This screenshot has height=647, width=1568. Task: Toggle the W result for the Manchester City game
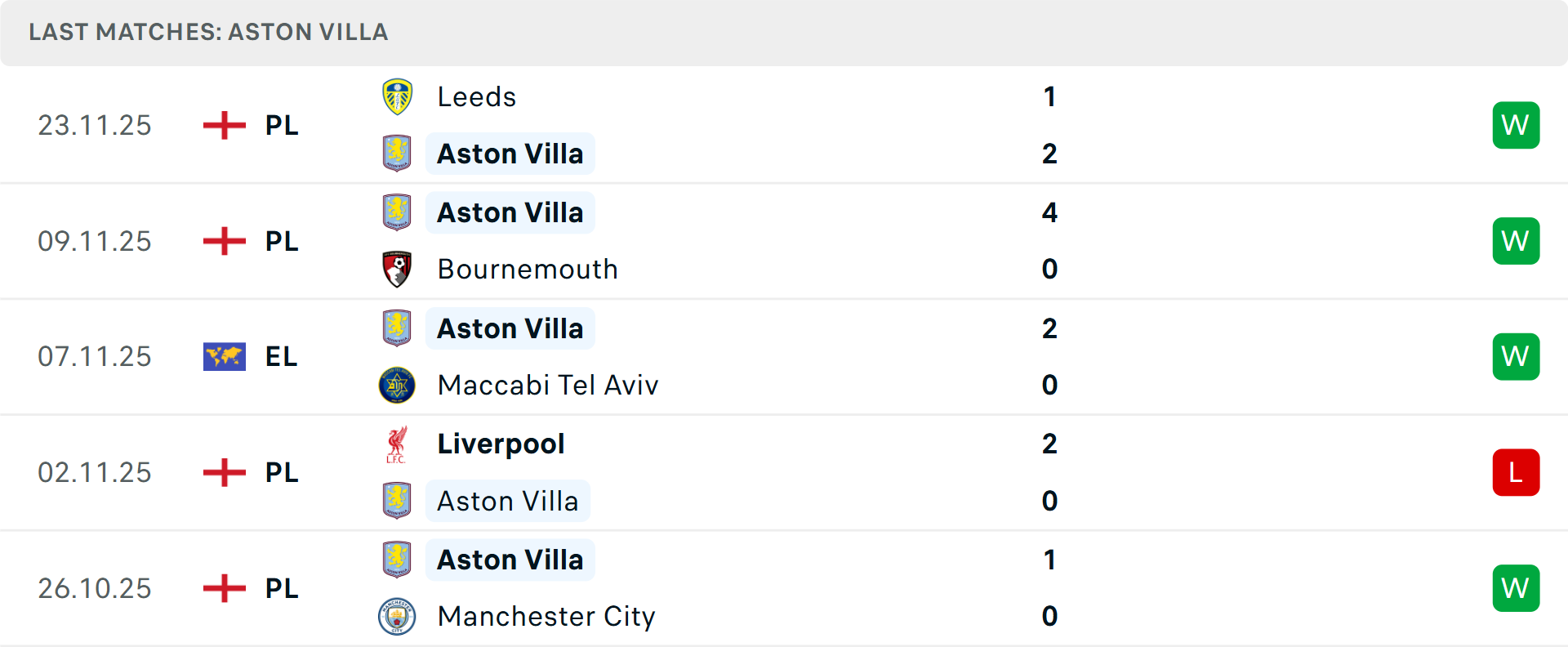[x=1516, y=588]
